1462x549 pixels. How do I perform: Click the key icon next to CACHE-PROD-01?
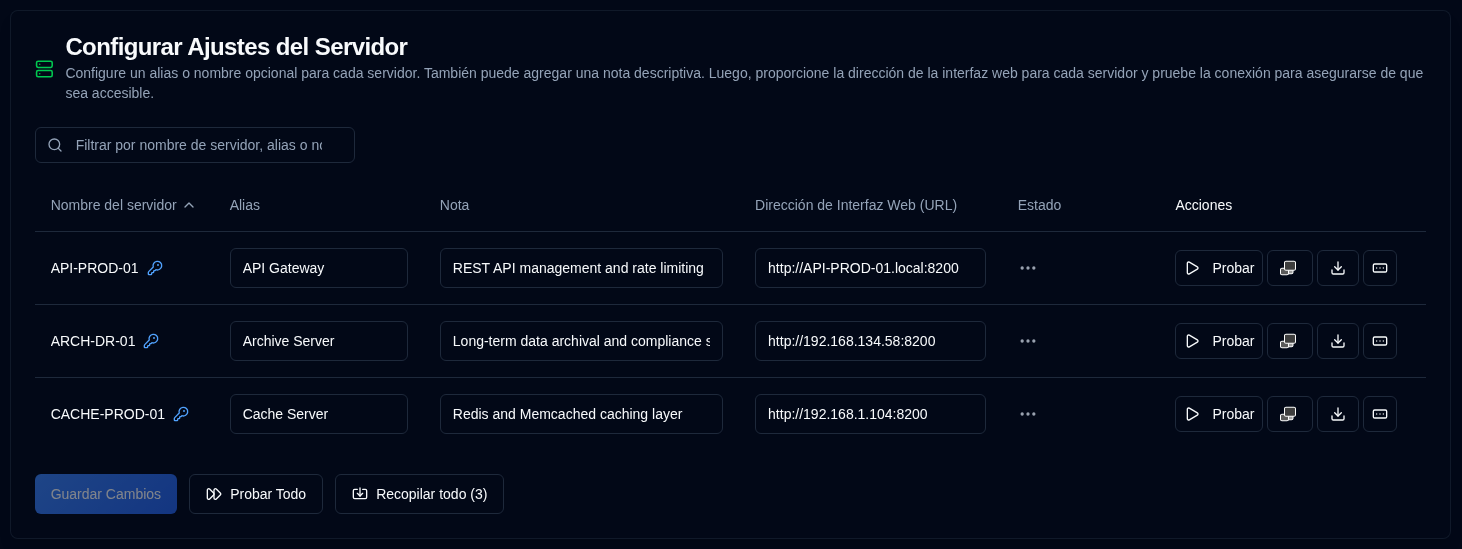point(181,414)
